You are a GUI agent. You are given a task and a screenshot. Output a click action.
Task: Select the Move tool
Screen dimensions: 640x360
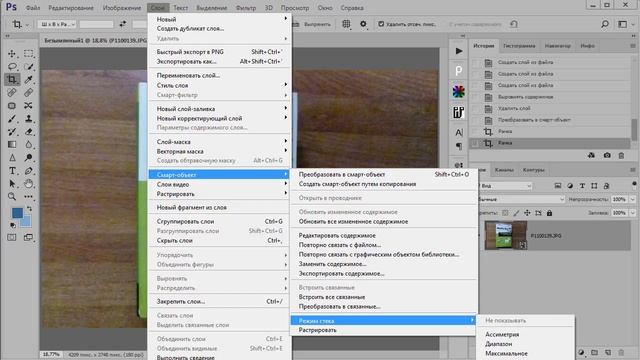[12, 53]
